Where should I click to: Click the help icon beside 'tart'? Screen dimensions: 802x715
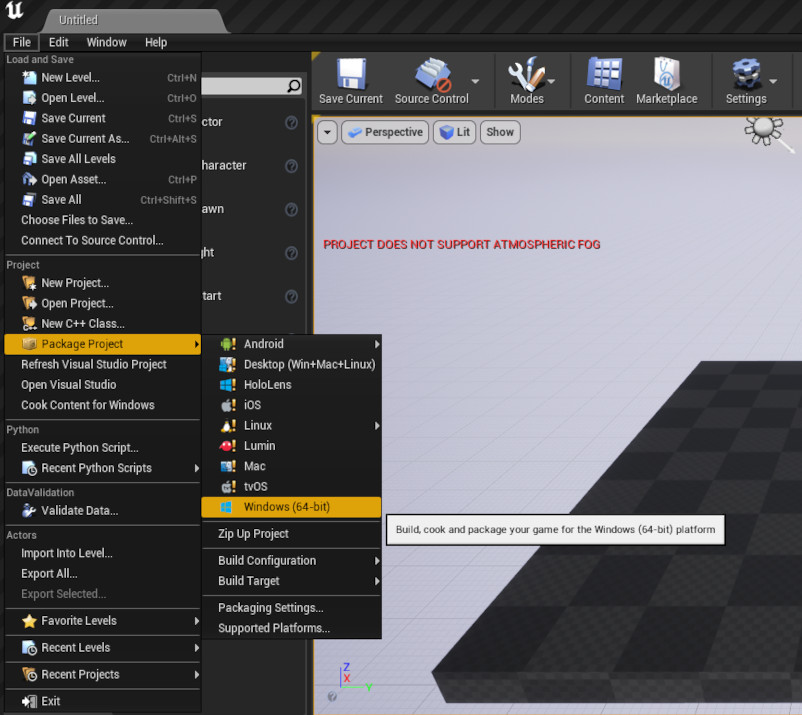tap(292, 296)
